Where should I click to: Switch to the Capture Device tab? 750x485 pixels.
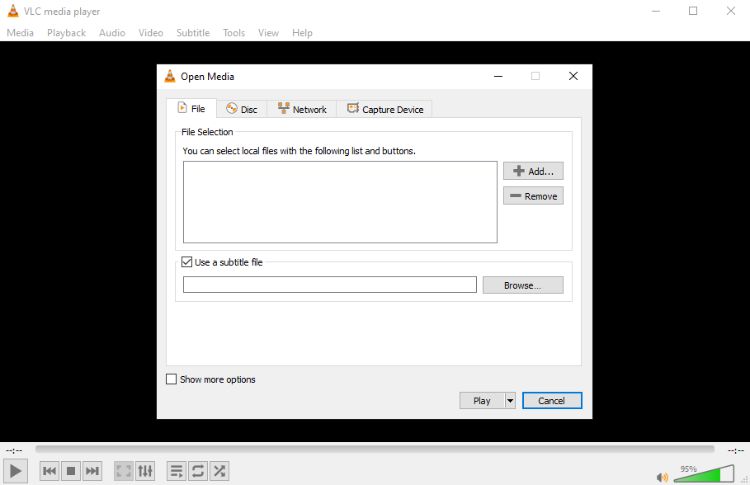point(385,109)
